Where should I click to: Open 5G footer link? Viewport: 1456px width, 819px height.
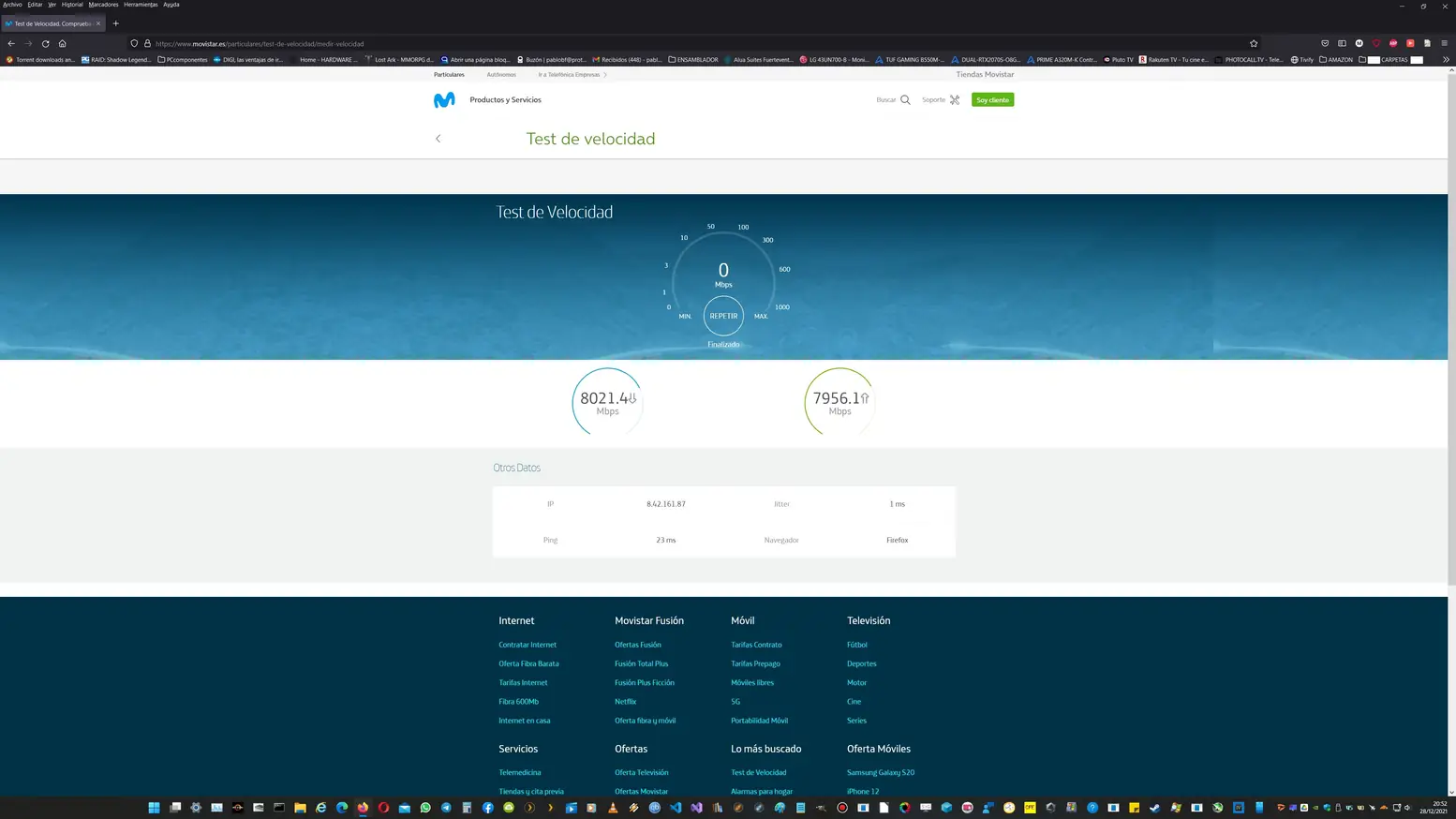[x=735, y=702]
